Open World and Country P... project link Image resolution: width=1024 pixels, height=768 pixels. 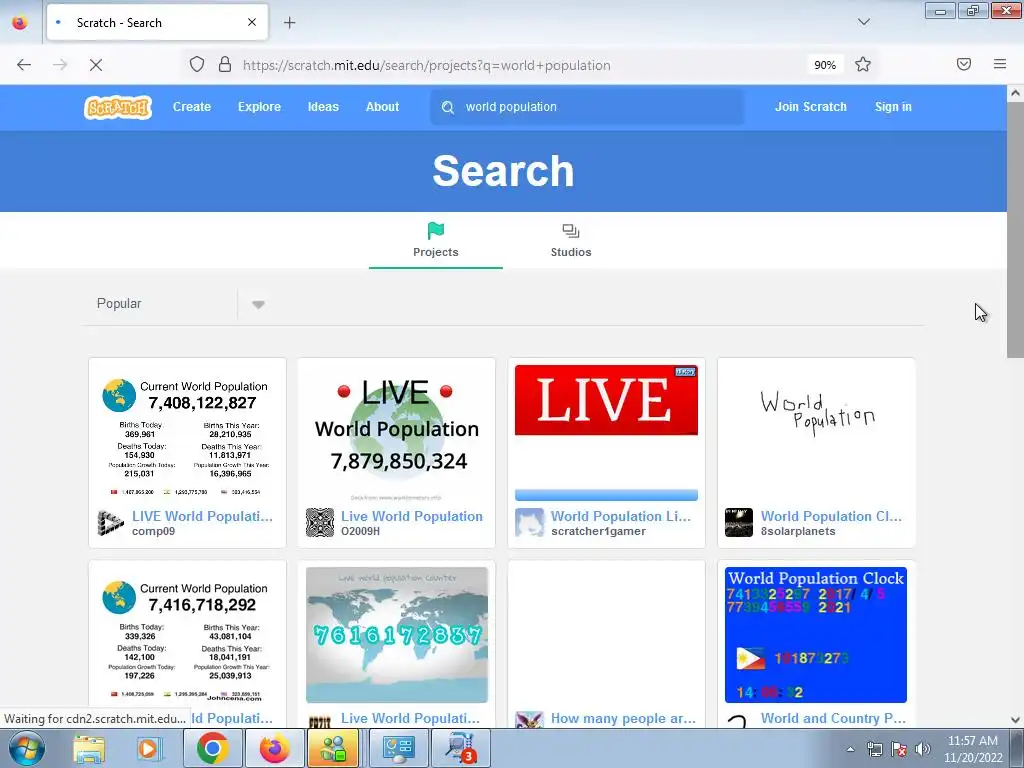(833, 718)
